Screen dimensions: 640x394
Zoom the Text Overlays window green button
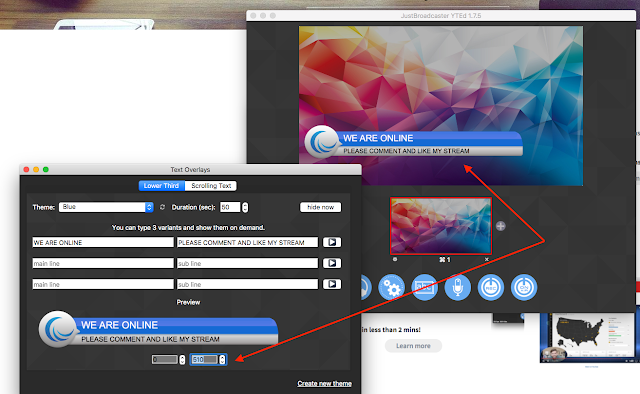pyautogui.click(x=46, y=169)
